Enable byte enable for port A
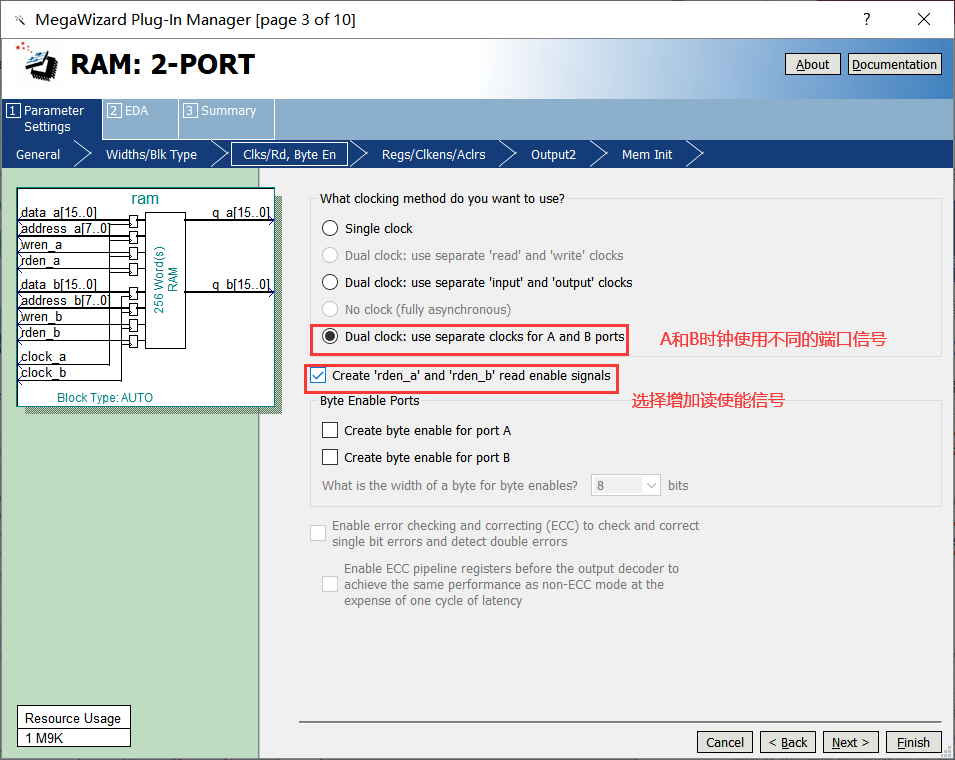This screenshot has width=955, height=760. pos(330,430)
